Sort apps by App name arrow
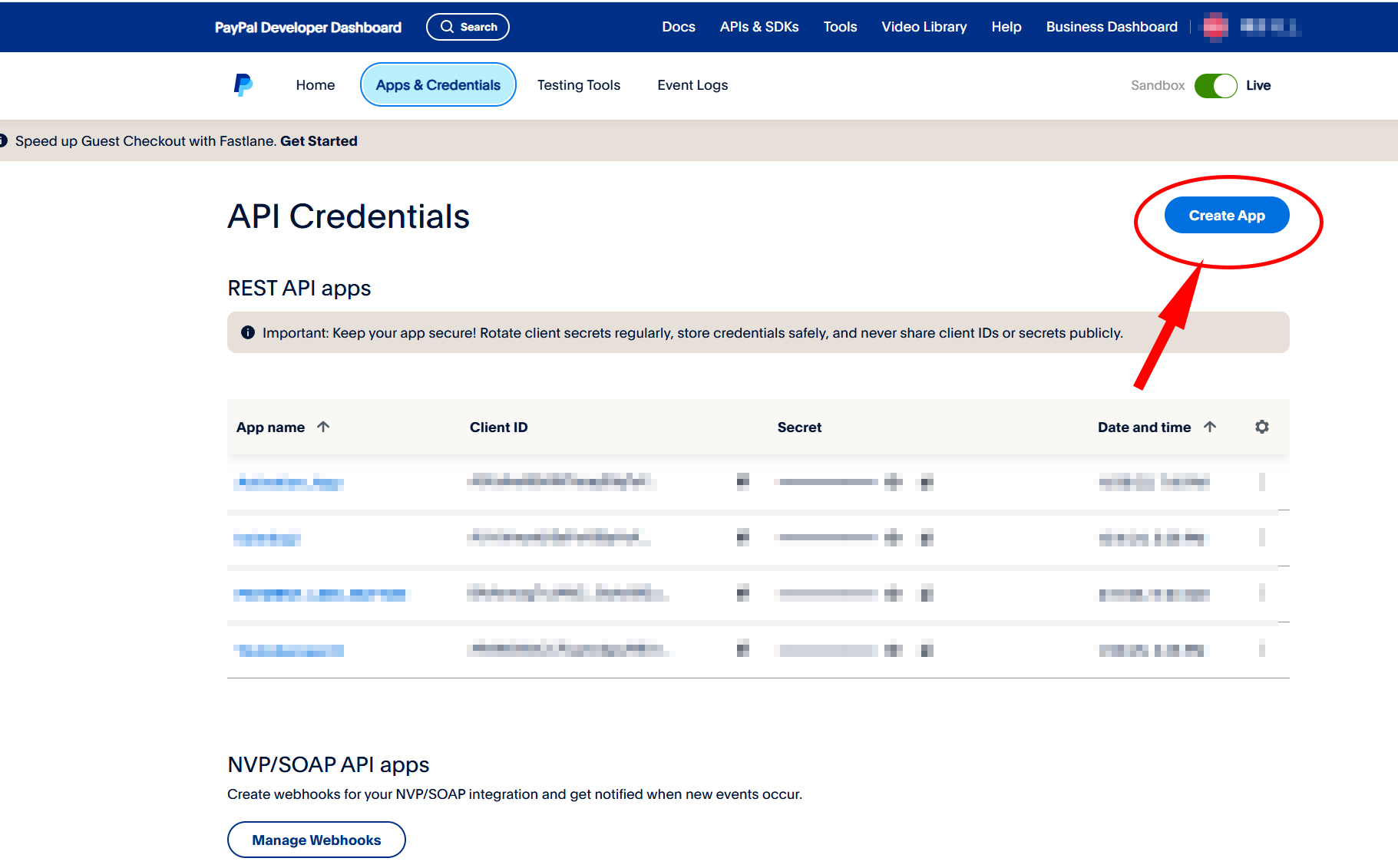This screenshot has width=1398, height=868. (323, 427)
